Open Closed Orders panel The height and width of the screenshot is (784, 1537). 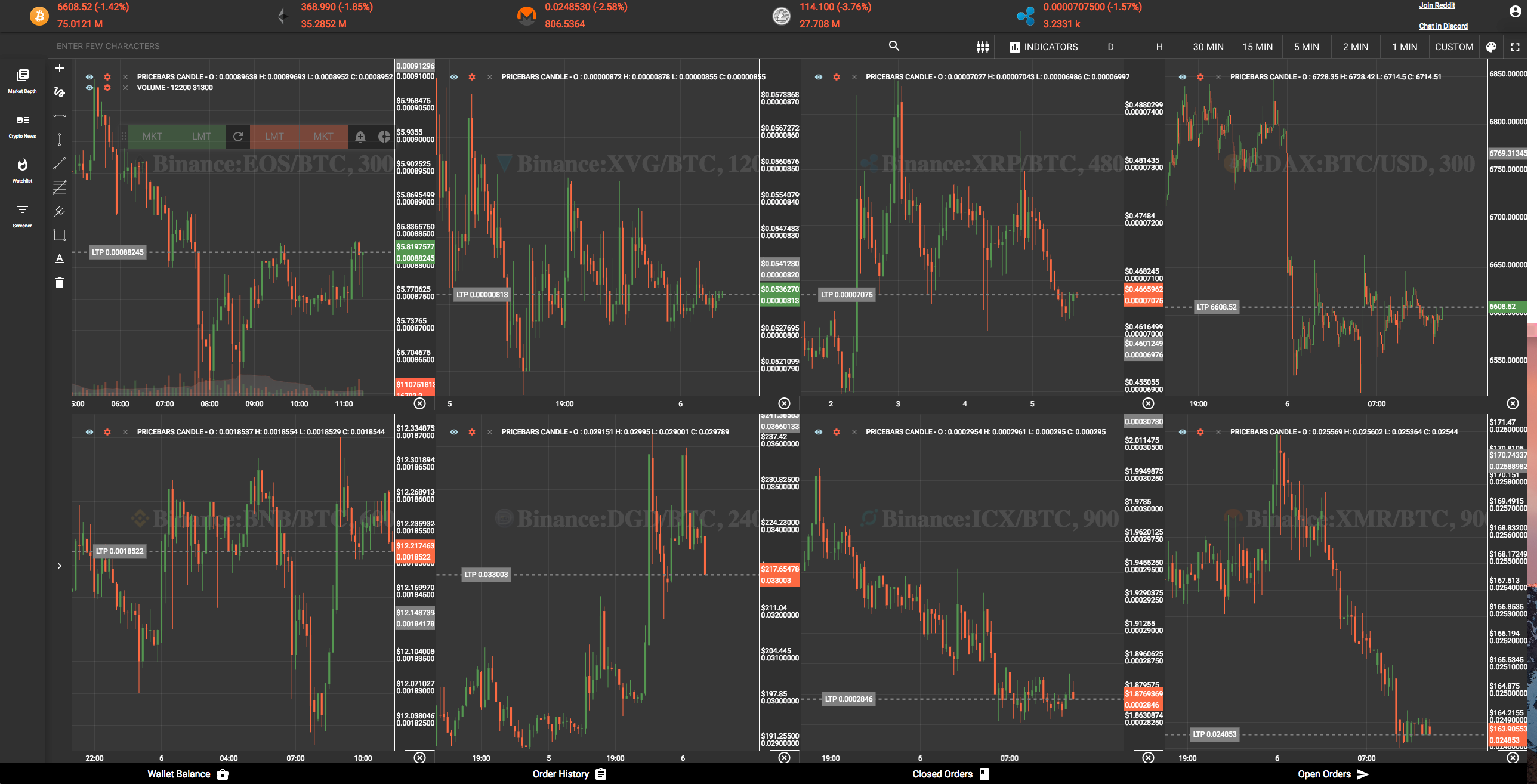pyautogui.click(x=950, y=774)
